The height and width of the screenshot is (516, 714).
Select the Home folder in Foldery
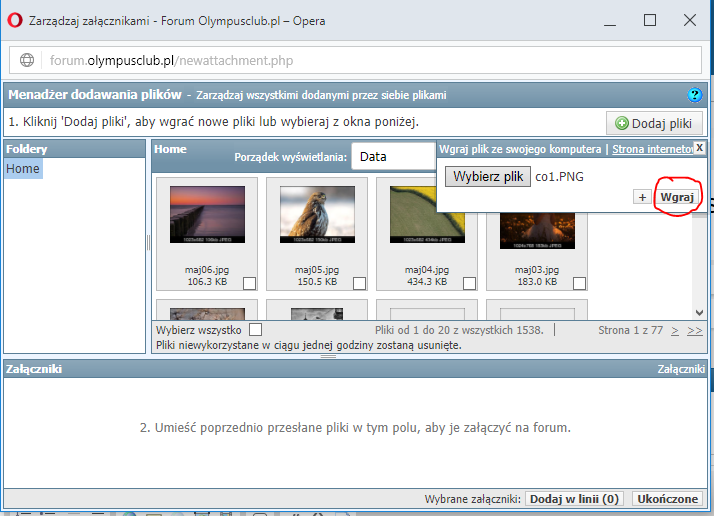(23, 169)
